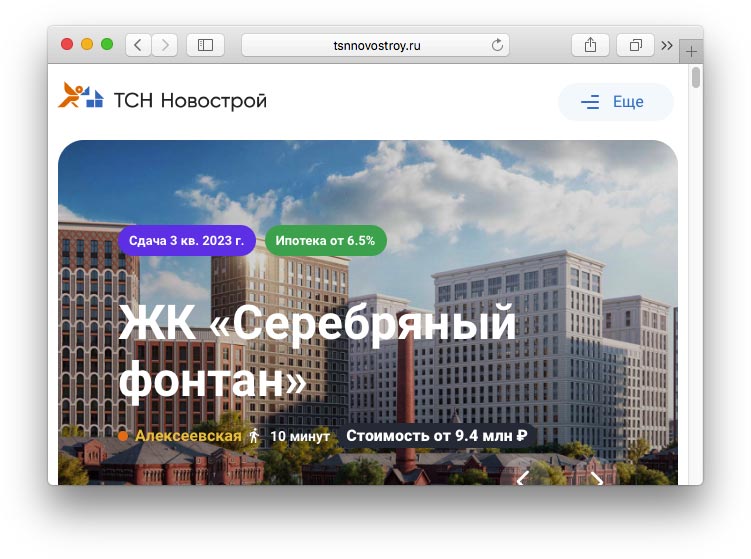This screenshot has width=751, height=559.
Task: Click the Safari forward arrow button
Action: click(165, 45)
